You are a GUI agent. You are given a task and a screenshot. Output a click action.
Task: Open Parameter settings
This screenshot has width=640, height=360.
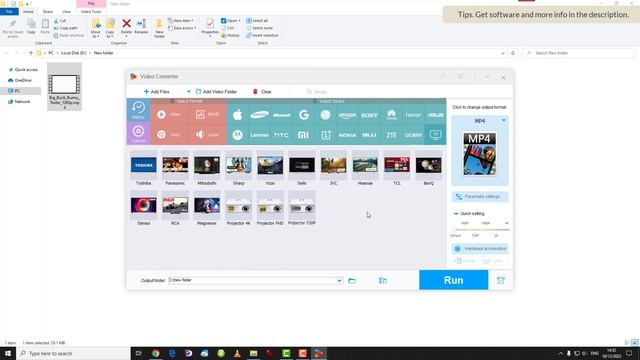[480, 197]
